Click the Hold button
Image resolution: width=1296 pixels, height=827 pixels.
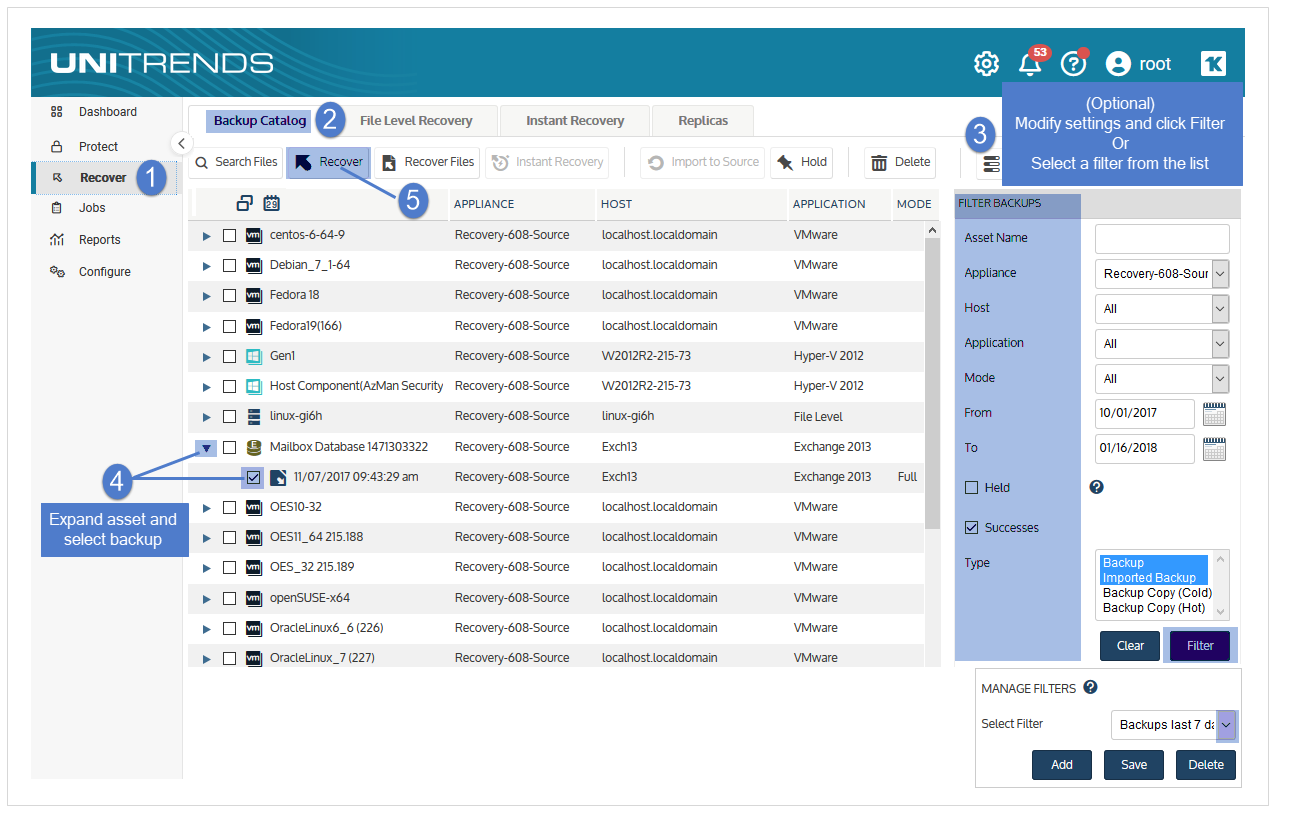point(801,162)
